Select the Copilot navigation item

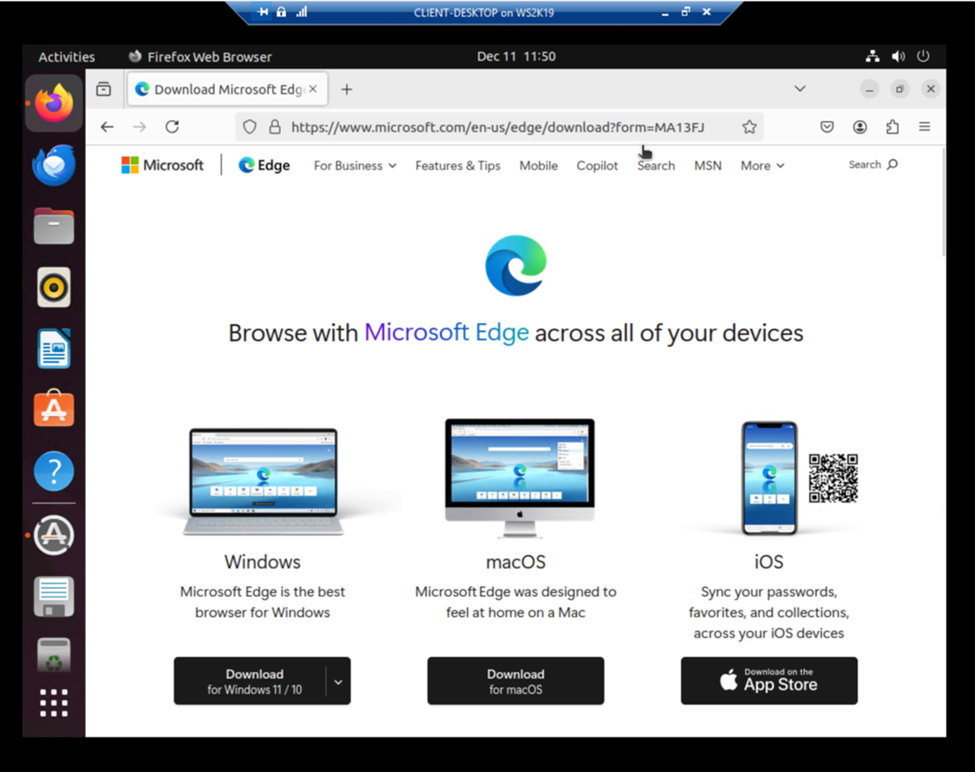(x=597, y=166)
